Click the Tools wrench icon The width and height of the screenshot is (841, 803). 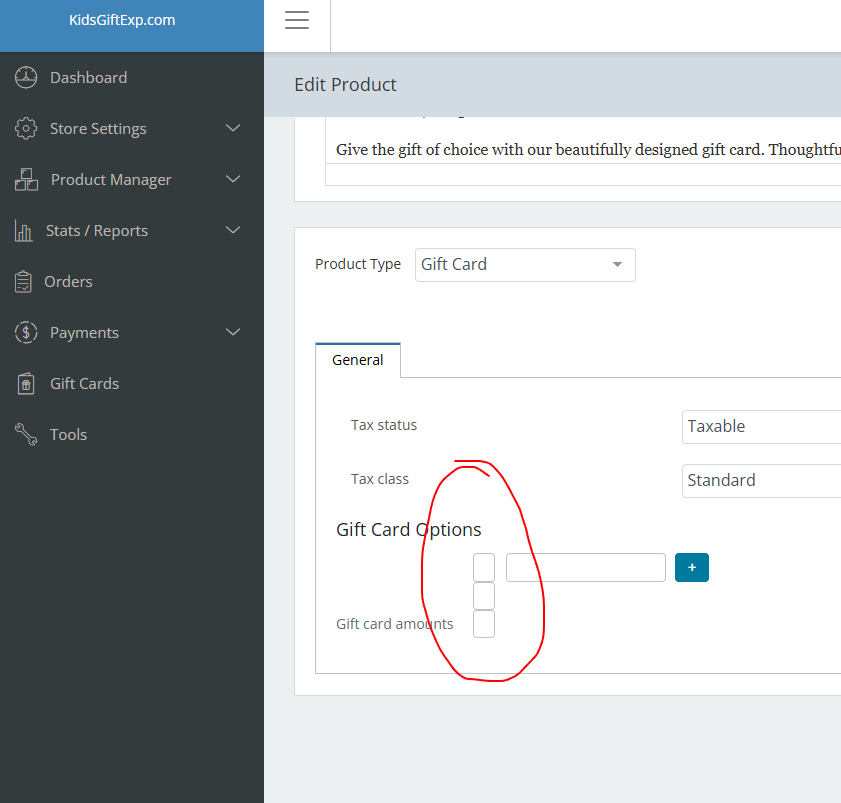[25, 435]
